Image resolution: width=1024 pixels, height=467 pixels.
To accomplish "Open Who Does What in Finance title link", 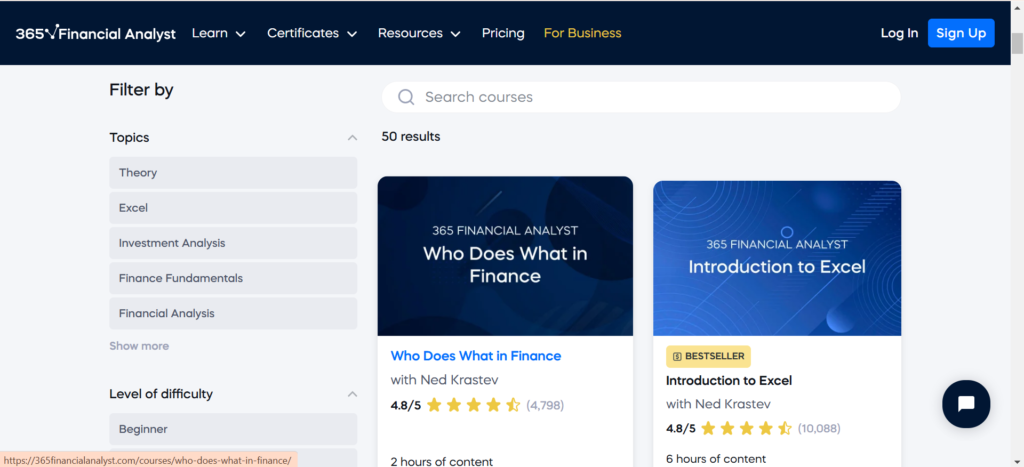I will 476,356.
